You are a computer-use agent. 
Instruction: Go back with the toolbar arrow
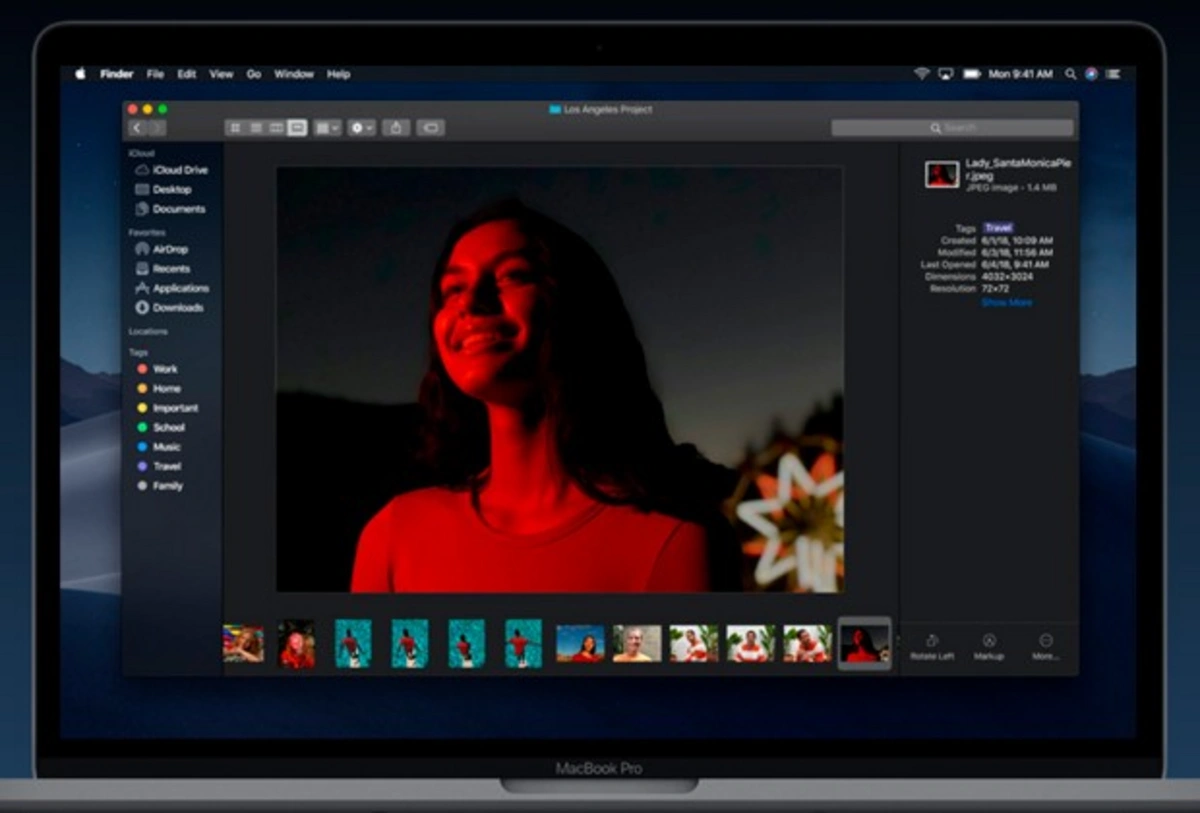[137, 128]
